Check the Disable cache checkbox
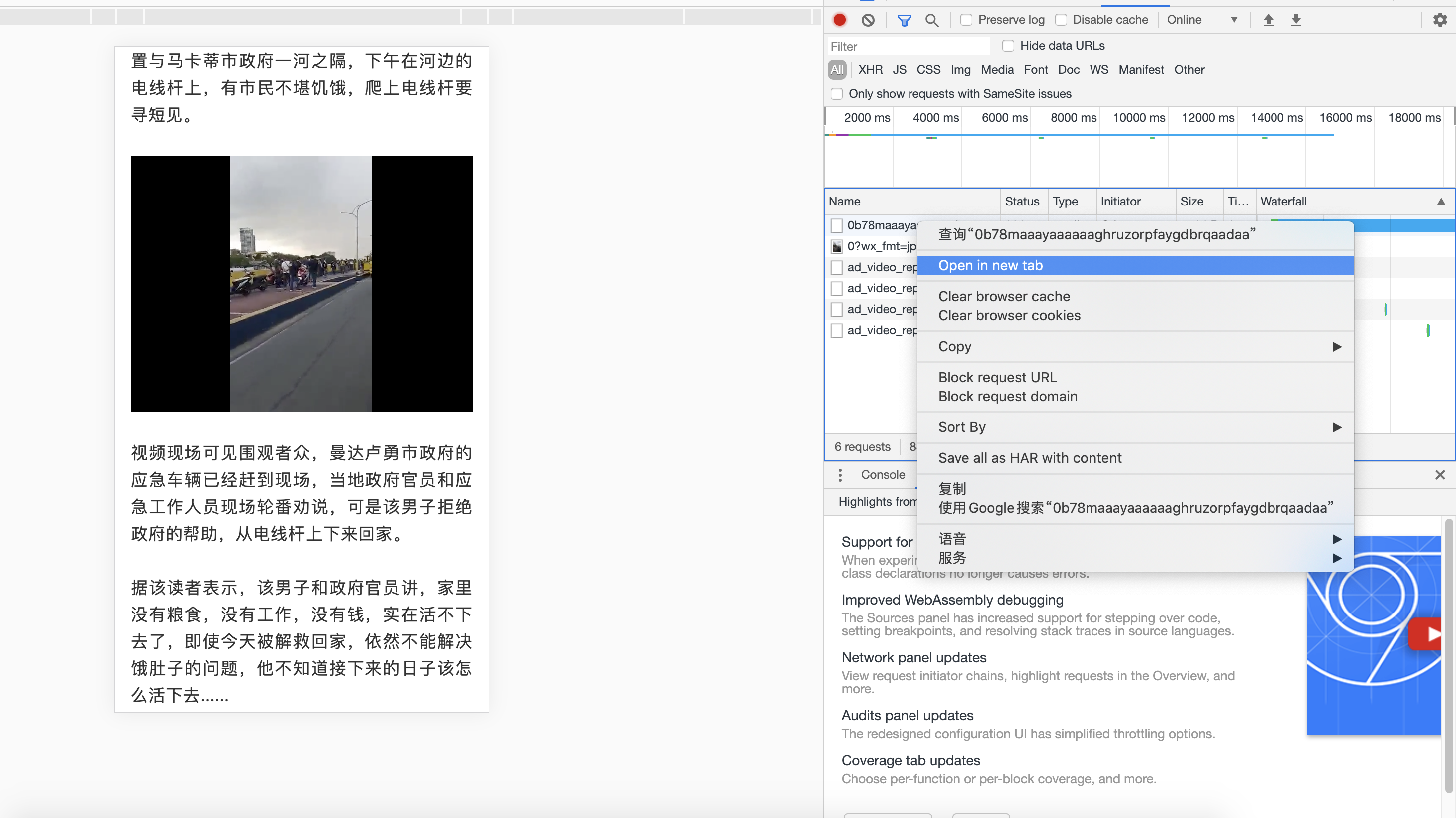Viewport: 1456px width, 818px height. [1061, 20]
